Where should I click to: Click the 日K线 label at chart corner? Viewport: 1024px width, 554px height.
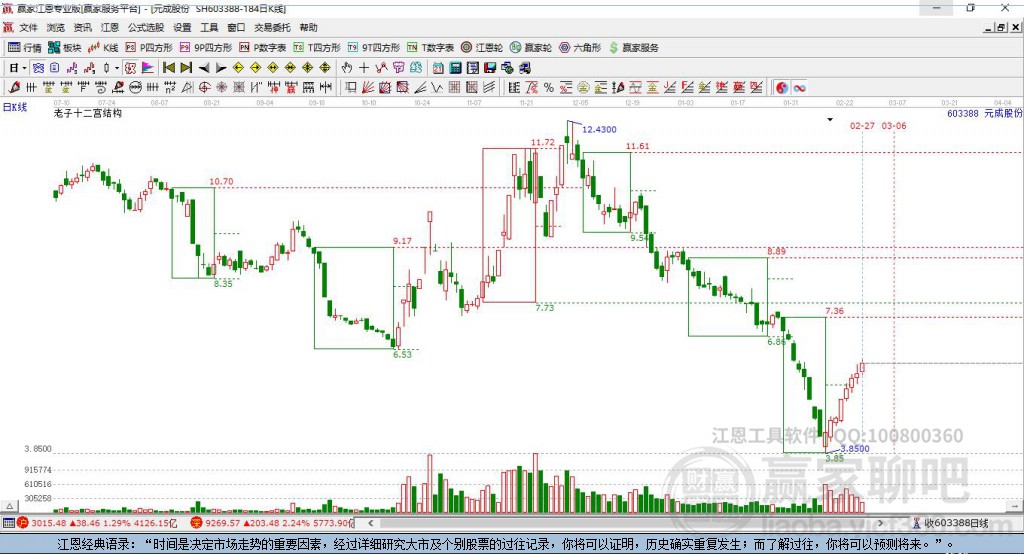(15, 108)
